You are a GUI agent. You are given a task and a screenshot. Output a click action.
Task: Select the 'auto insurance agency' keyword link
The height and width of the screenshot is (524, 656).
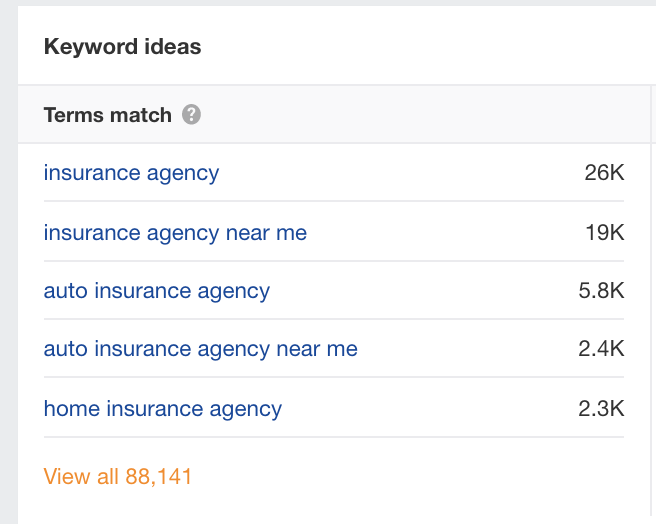157,291
